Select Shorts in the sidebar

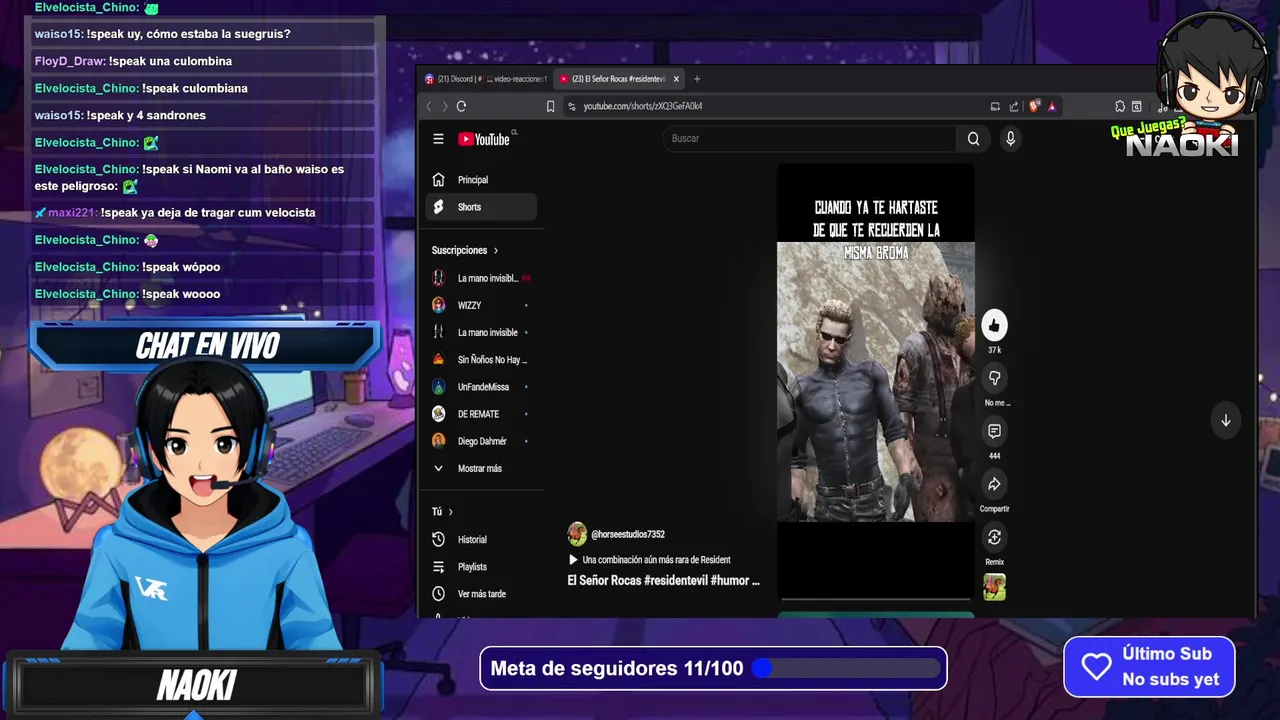pyautogui.click(x=481, y=207)
